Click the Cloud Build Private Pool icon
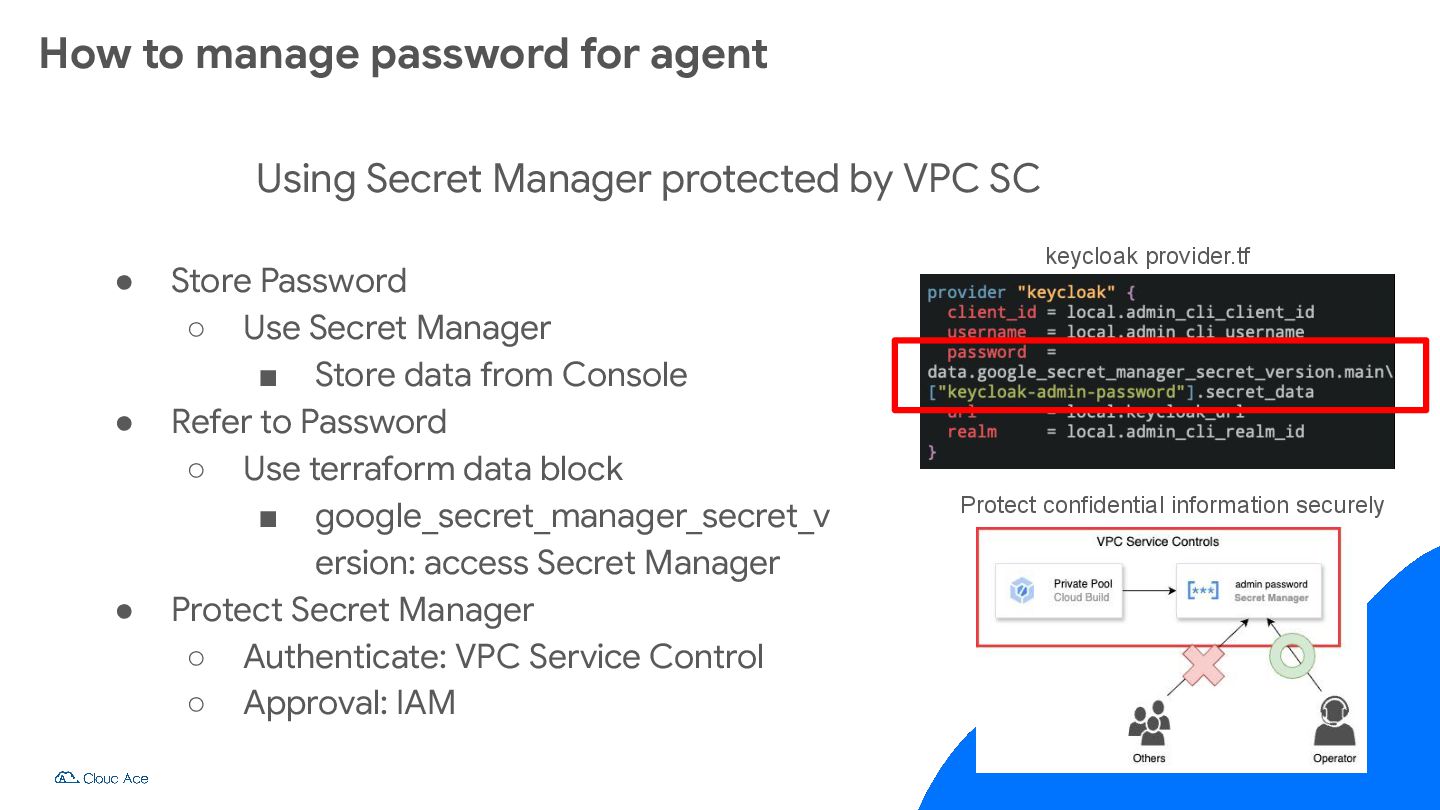 pos(1022,591)
